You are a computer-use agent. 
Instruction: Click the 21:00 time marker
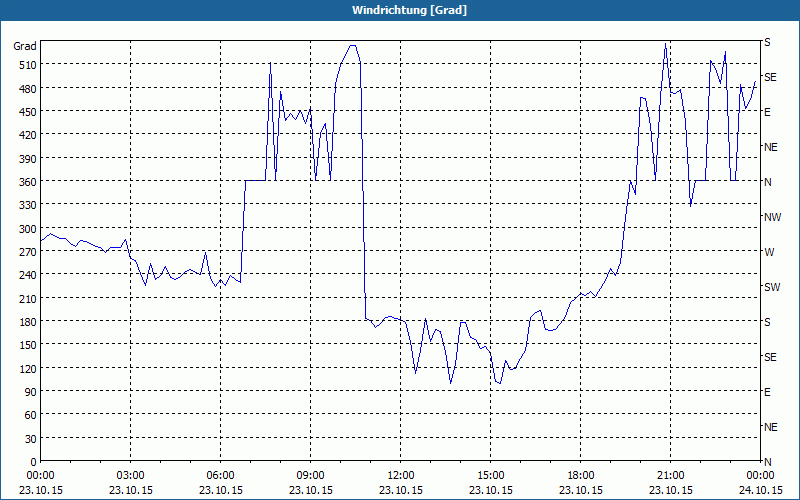pyautogui.click(x=670, y=476)
